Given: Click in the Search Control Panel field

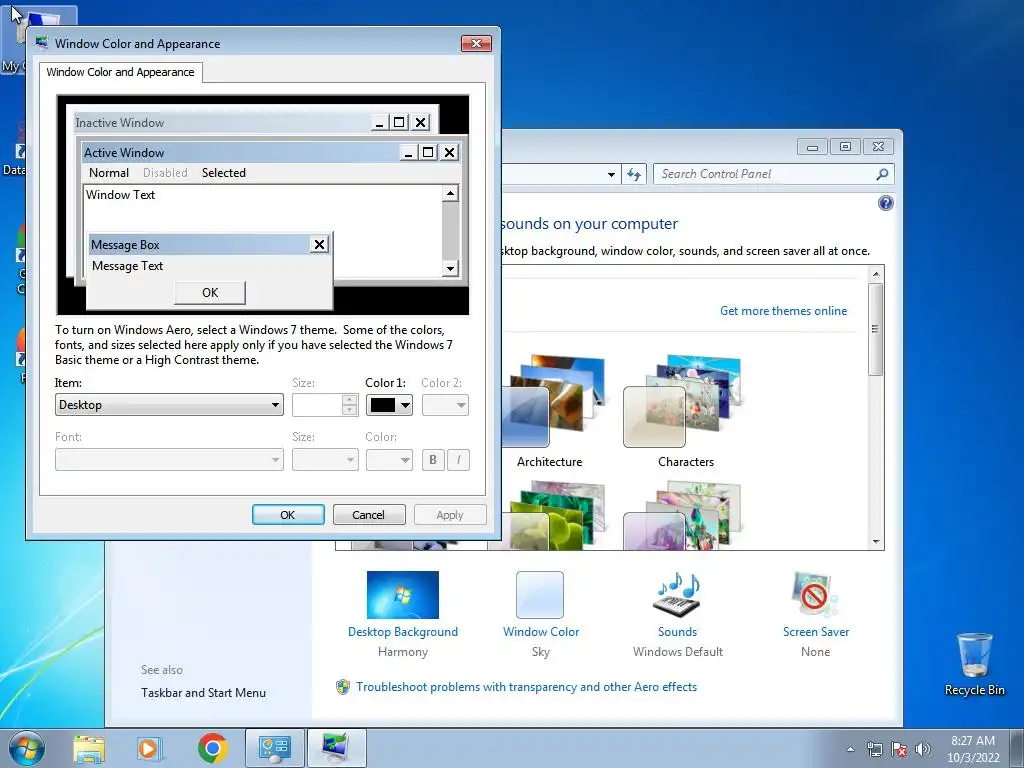Looking at the screenshot, I should point(764,174).
